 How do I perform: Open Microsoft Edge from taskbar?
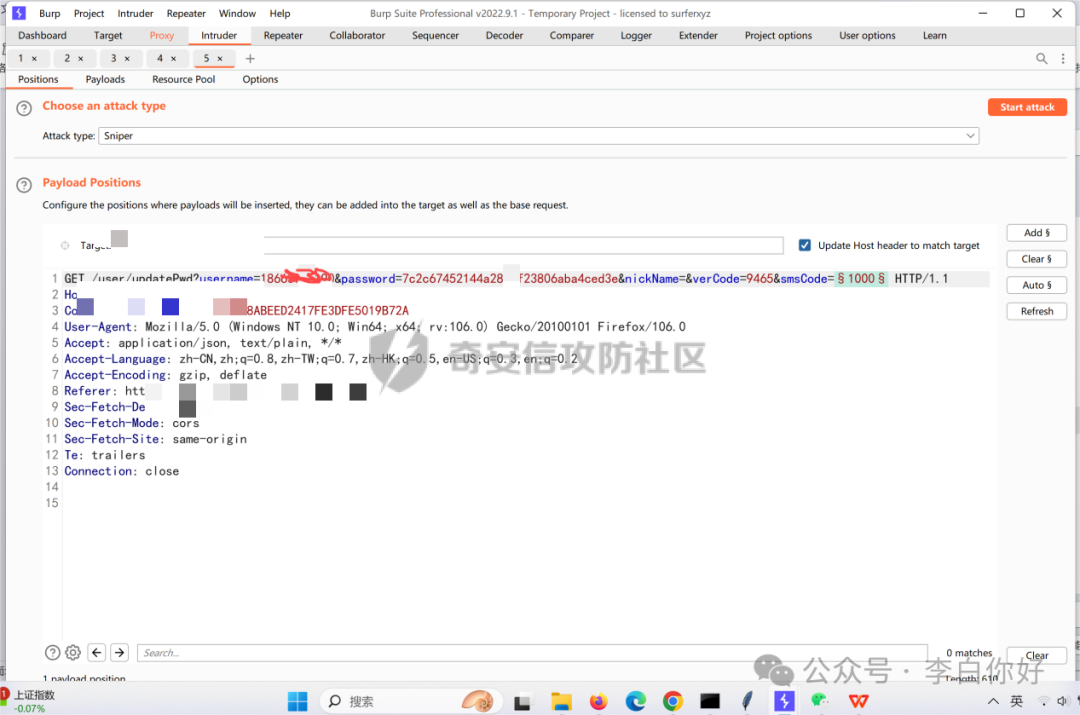pos(636,701)
